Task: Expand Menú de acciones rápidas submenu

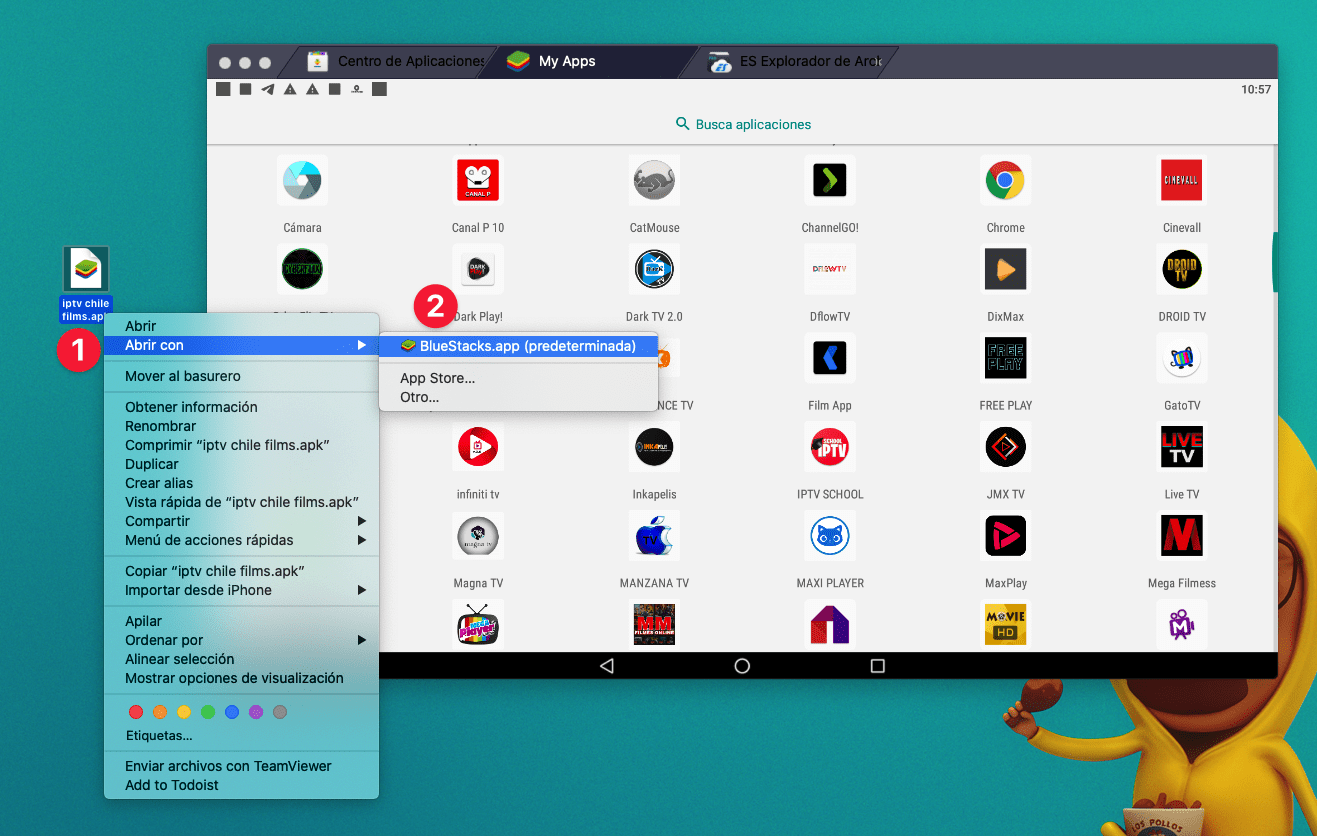Action: pos(241,540)
